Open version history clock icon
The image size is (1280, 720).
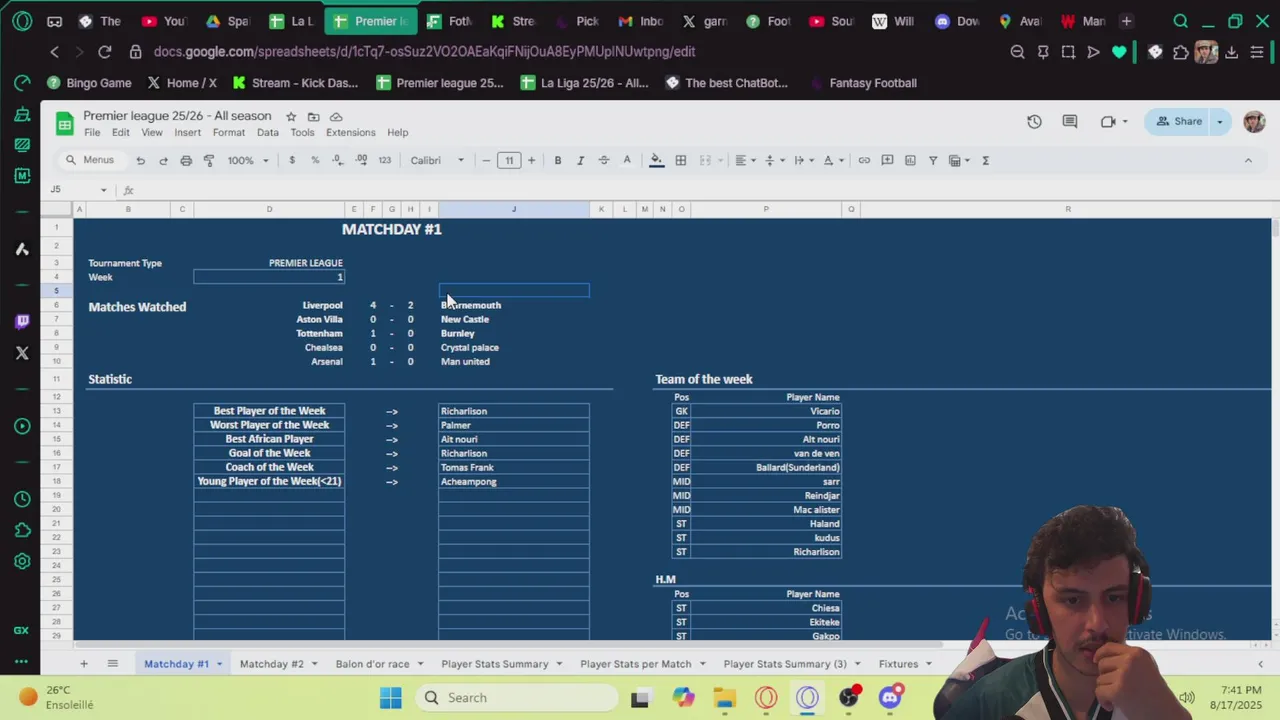pos(1034,122)
